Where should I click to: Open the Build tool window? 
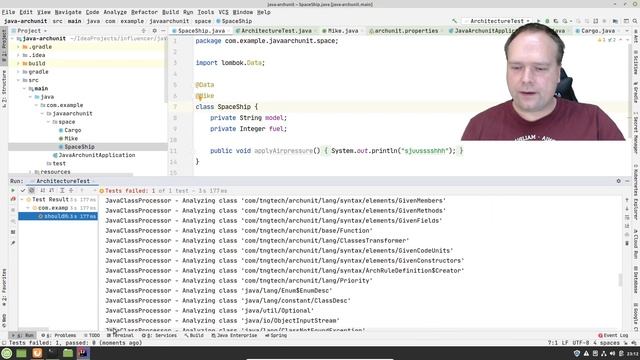point(194,335)
